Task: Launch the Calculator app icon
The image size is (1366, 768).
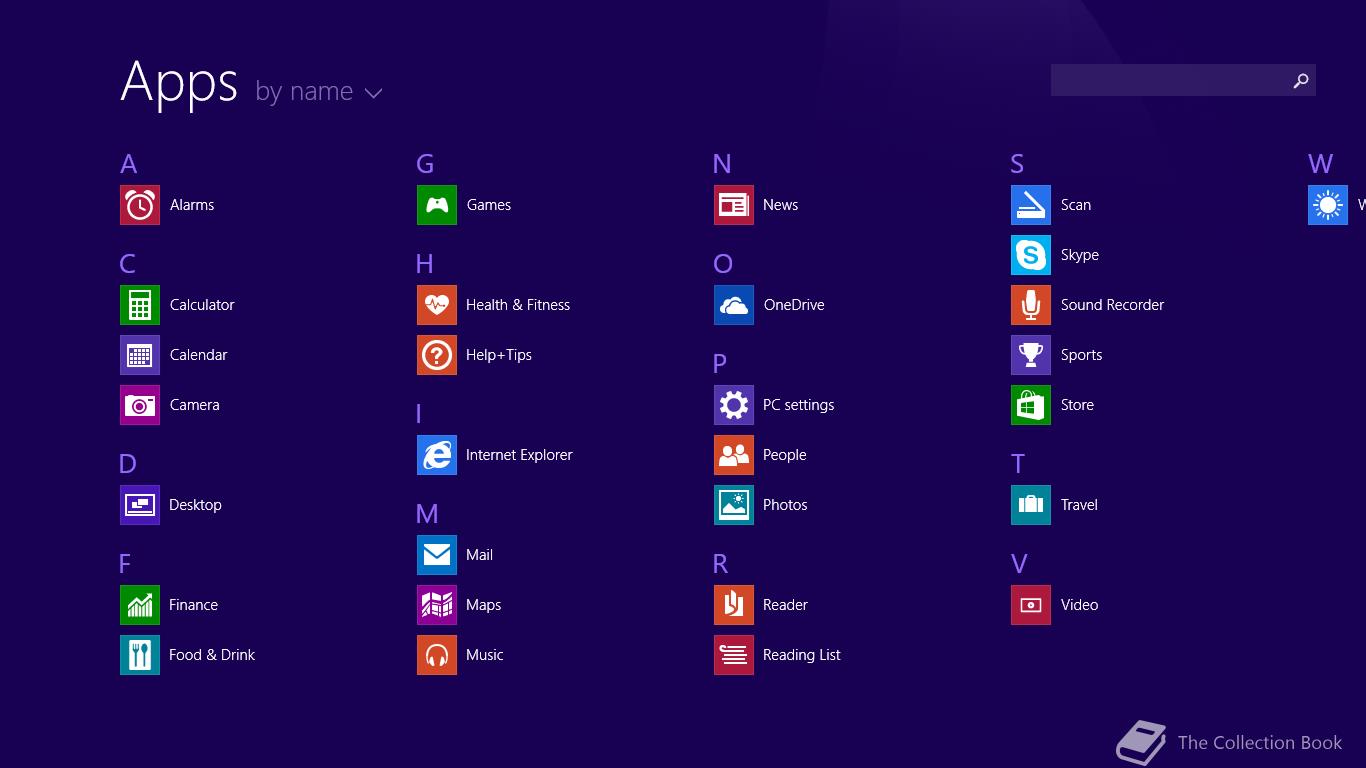Action: 140,305
